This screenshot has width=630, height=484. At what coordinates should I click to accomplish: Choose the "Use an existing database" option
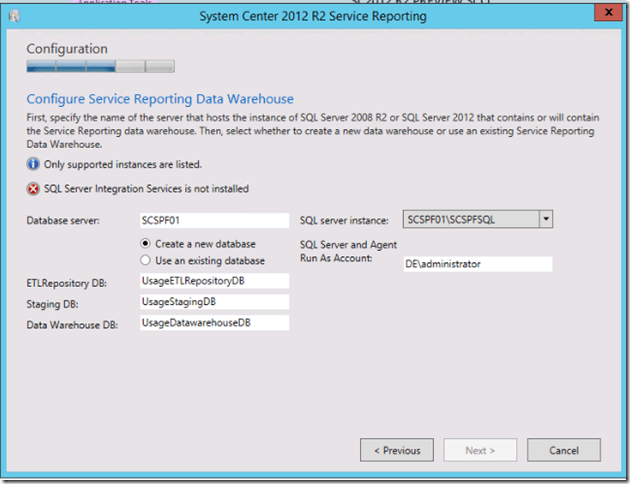[x=146, y=260]
